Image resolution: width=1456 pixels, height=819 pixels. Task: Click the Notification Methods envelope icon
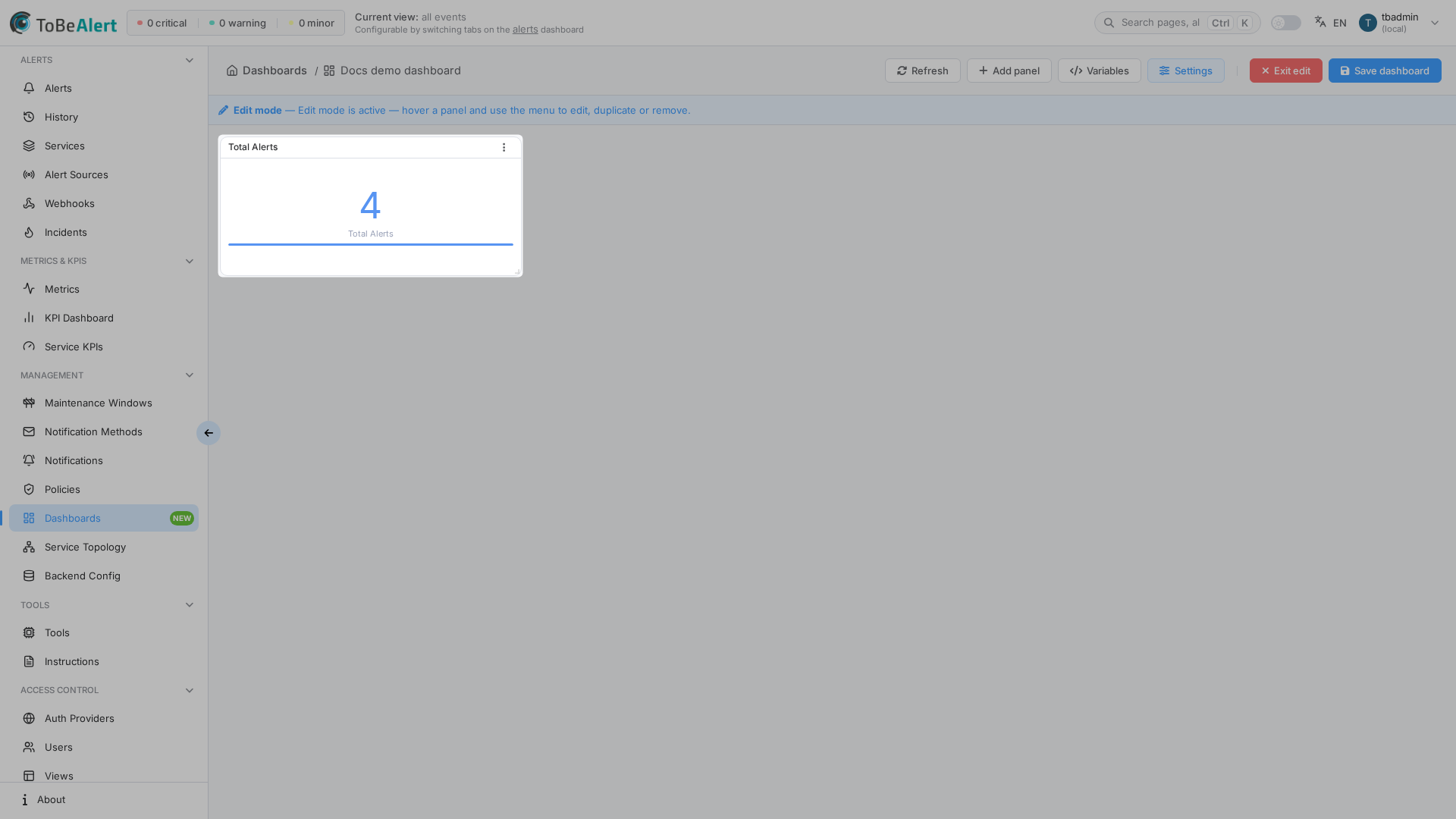coord(29,431)
